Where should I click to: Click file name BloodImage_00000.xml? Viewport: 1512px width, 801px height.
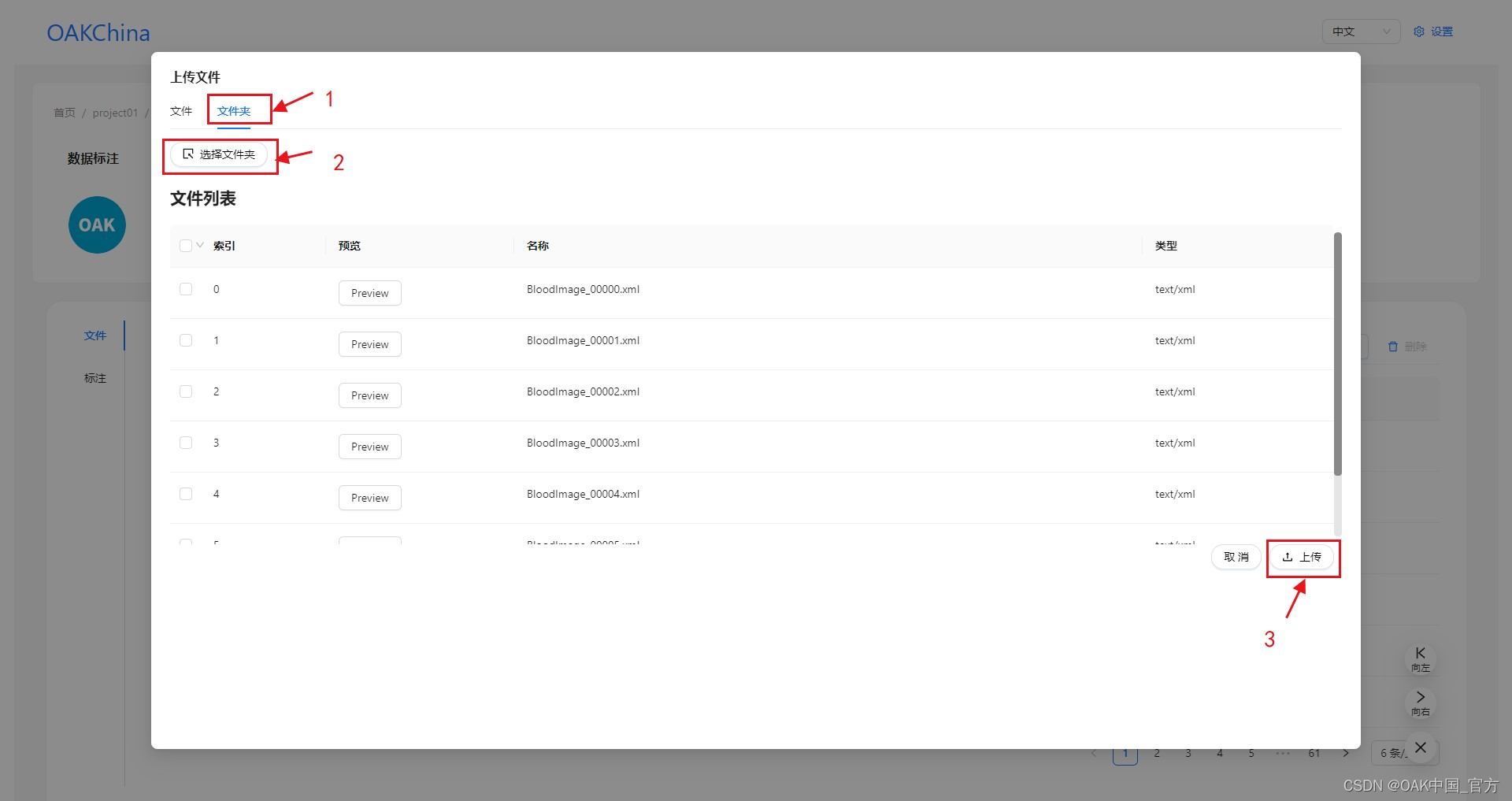click(583, 289)
